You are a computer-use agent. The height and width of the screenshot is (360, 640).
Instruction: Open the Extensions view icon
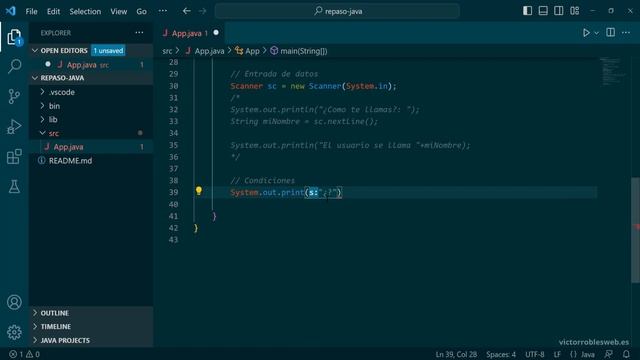coord(14,157)
